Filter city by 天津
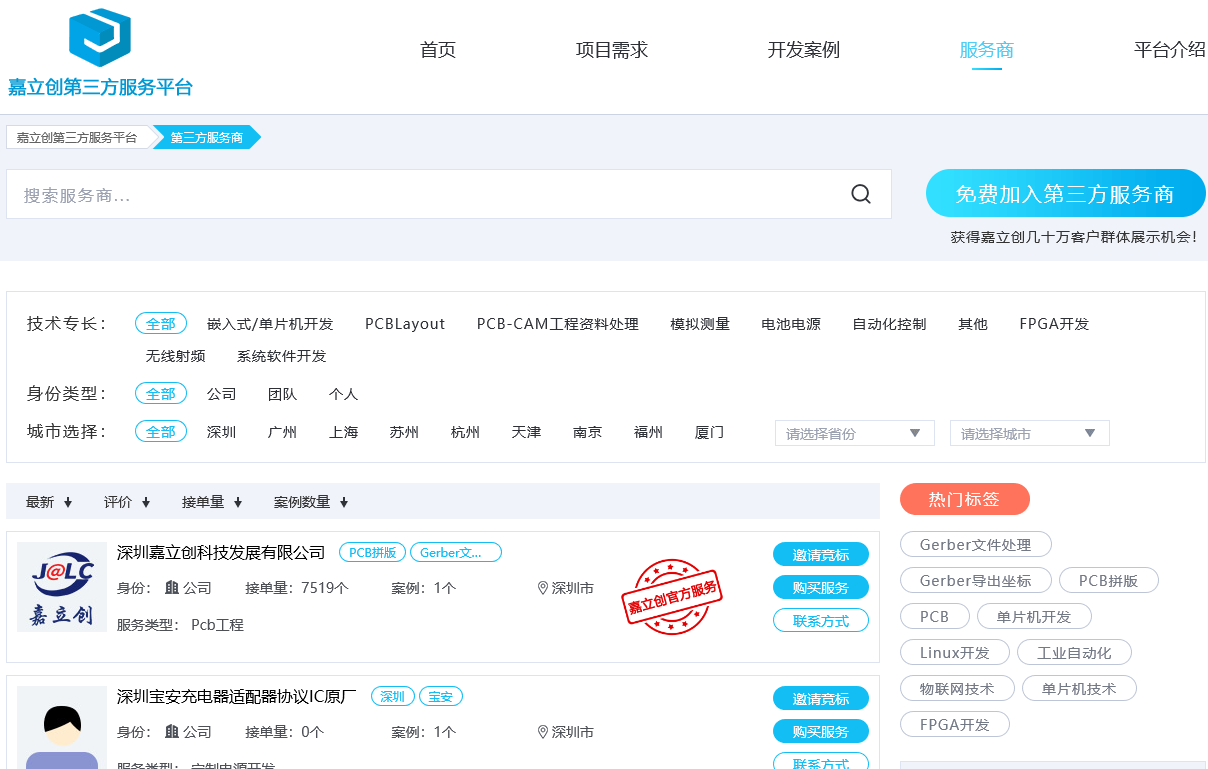This screenshot has height=769, width=1208. click(x=526, y=432)
